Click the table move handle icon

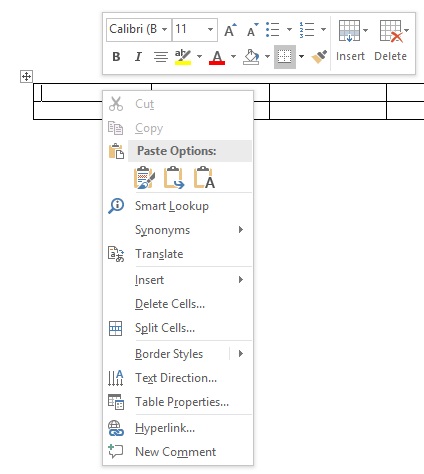26,77
